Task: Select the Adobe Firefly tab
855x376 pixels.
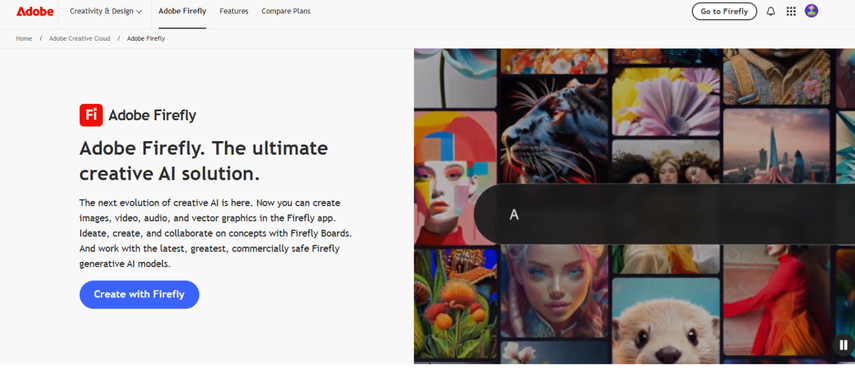Action: 182,11
